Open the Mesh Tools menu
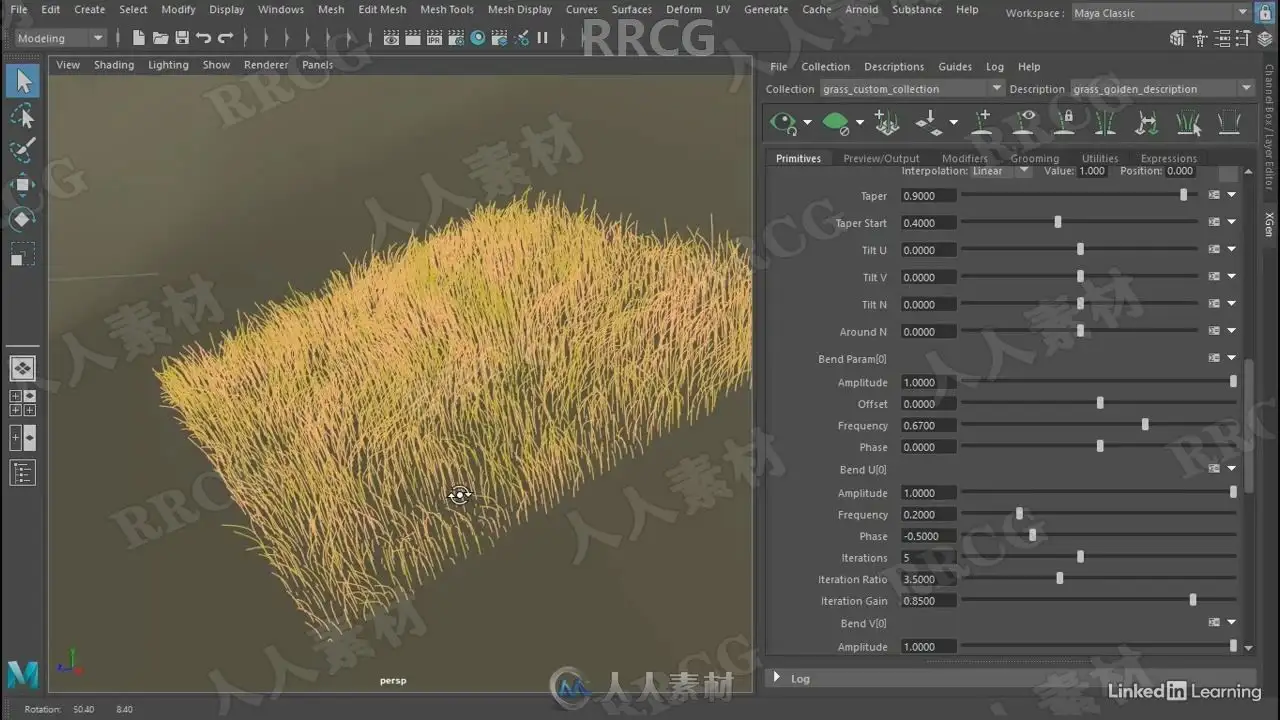This screenshot has width=1280, height=720. (x=446, y=10)
